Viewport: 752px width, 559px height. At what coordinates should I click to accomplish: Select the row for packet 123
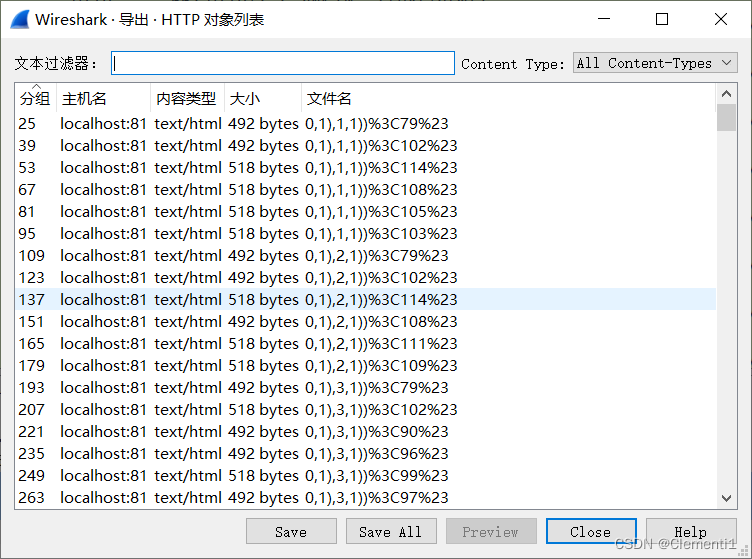[x=365, y=278]
